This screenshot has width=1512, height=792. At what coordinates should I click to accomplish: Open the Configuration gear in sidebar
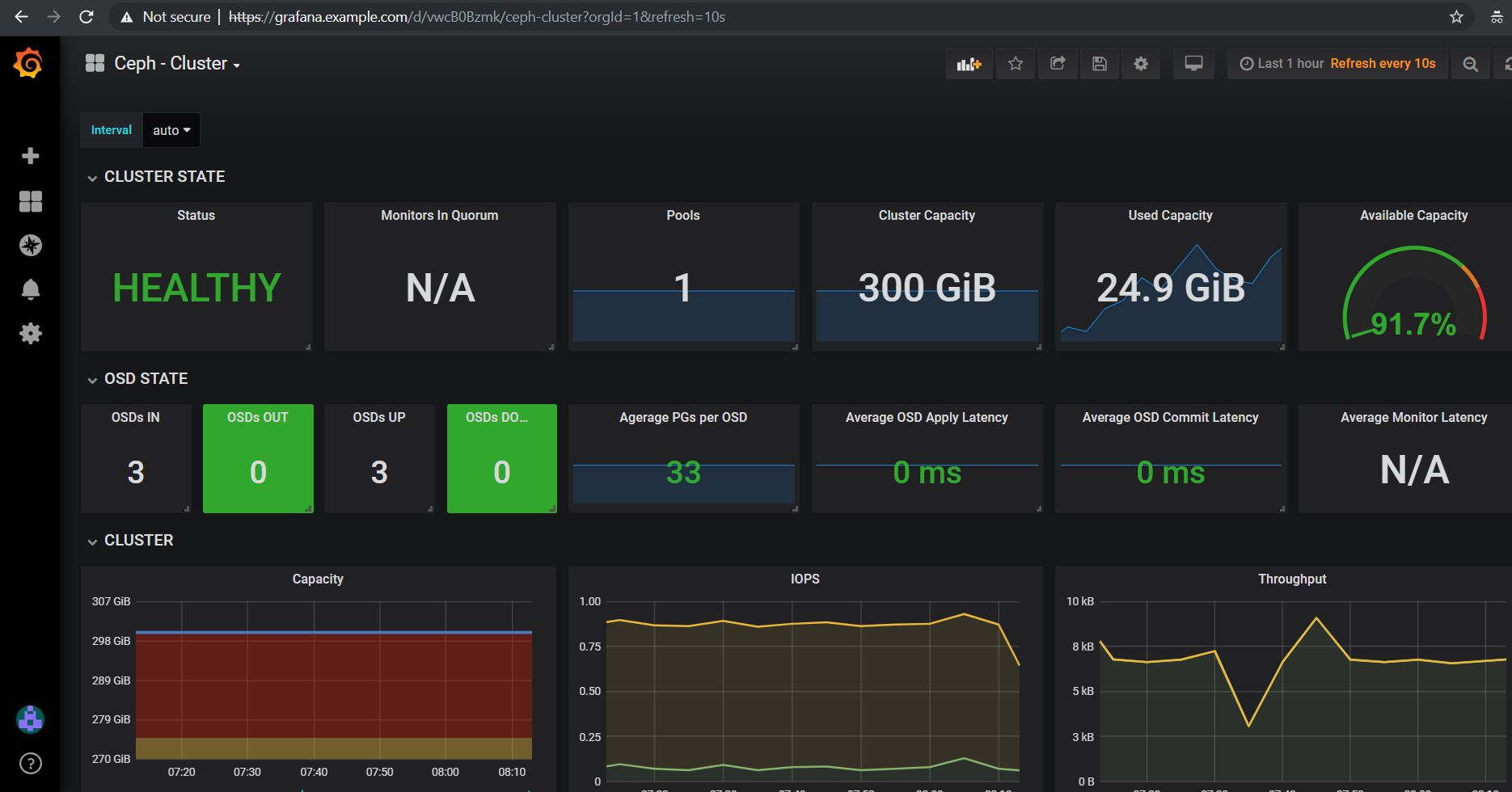click(30, 333)
